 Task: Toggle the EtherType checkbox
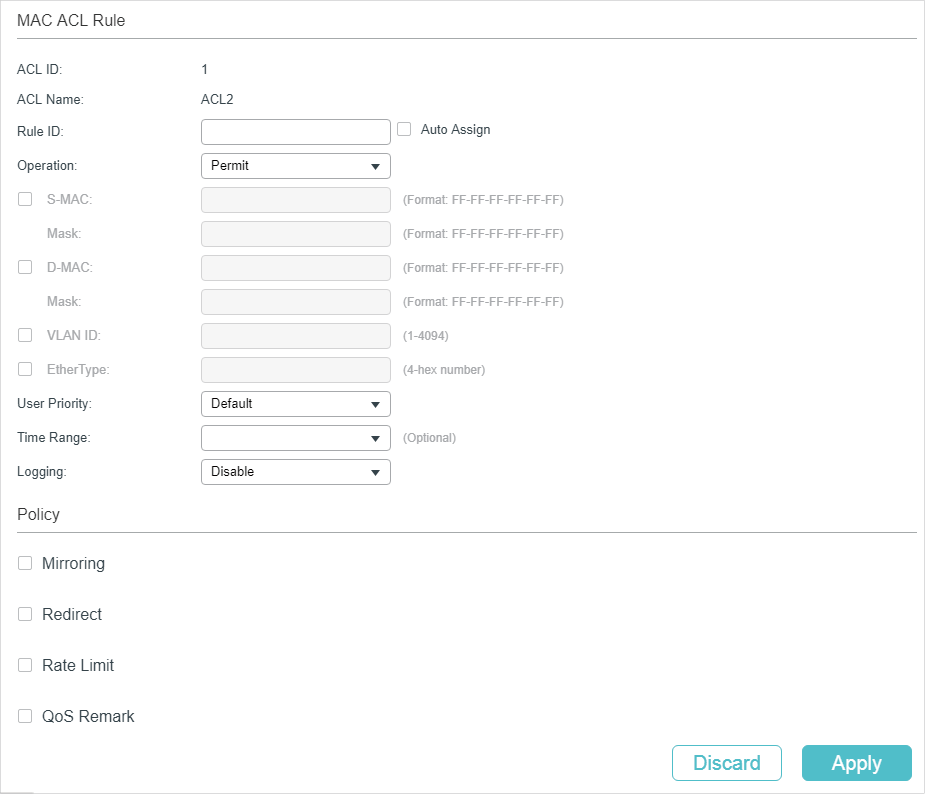point(25,369)
